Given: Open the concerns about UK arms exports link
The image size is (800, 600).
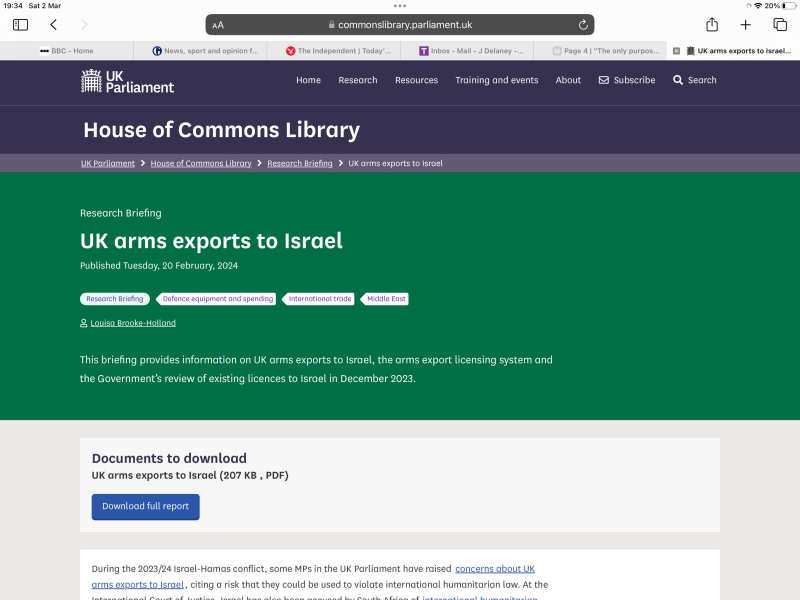Looking at the screenshot, I should point(494,568).
